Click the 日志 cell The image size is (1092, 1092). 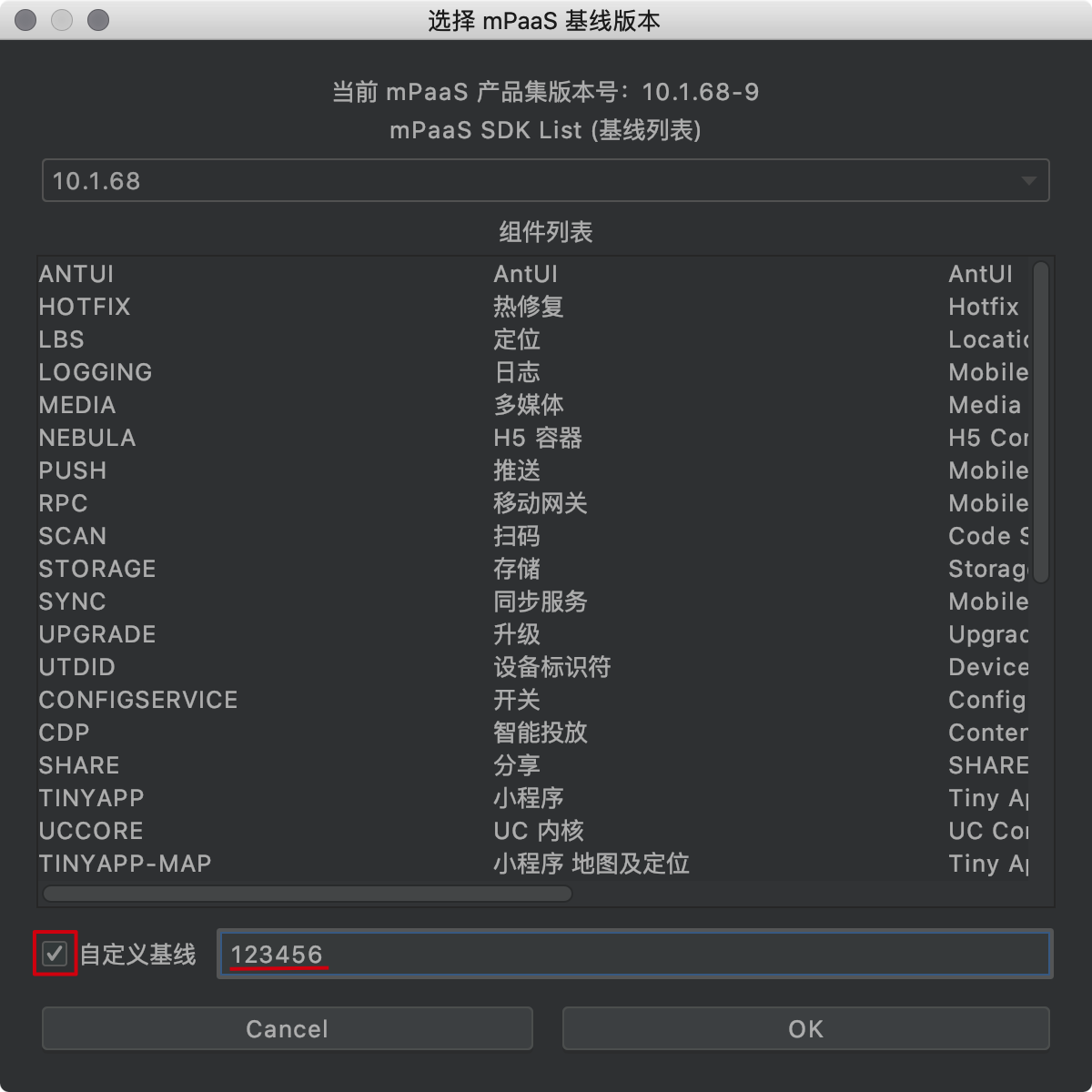click(517, 372)
